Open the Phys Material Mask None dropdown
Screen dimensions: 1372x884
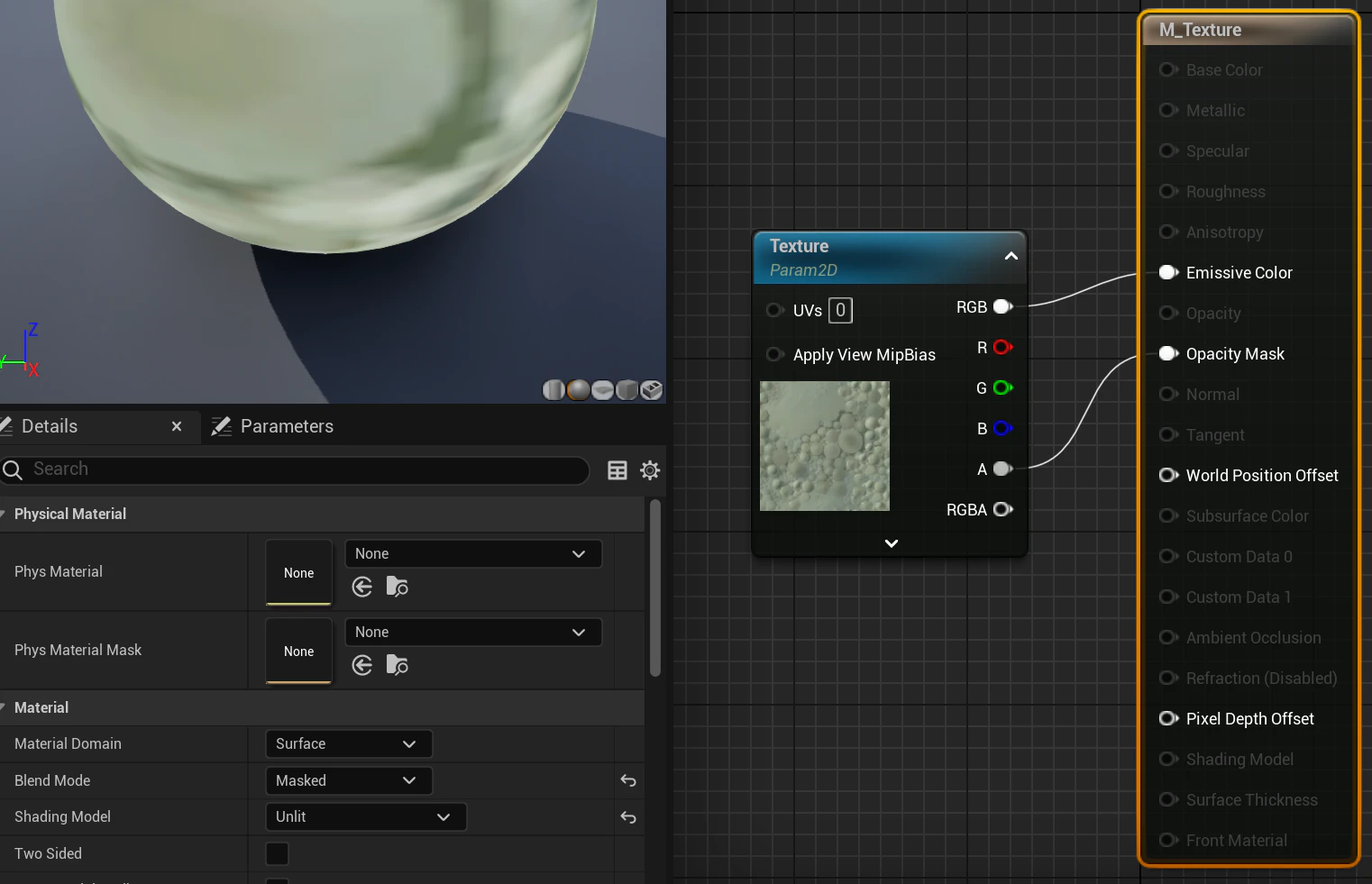[473, 632]
